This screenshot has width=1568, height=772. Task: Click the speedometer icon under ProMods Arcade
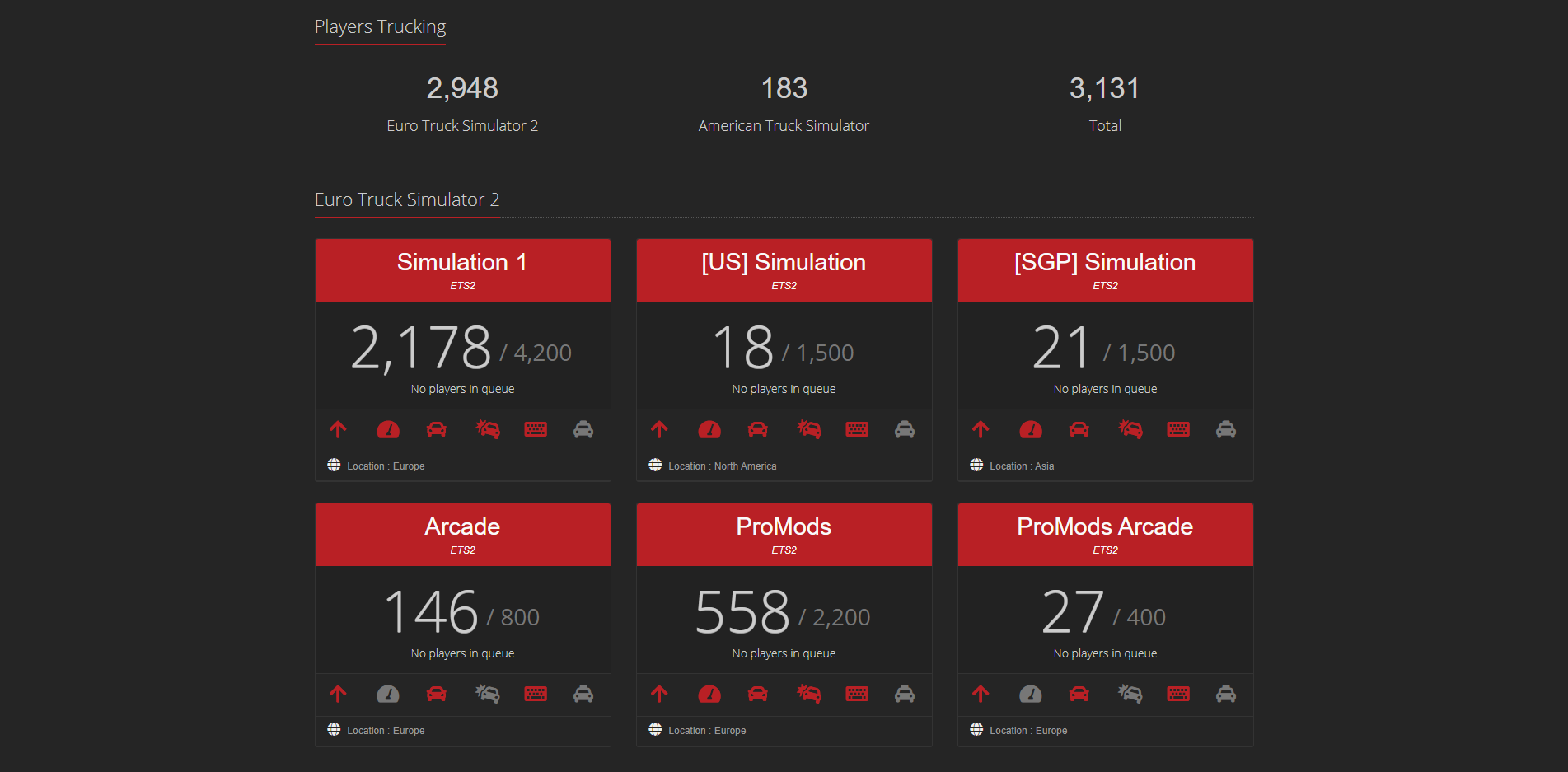1030,694
